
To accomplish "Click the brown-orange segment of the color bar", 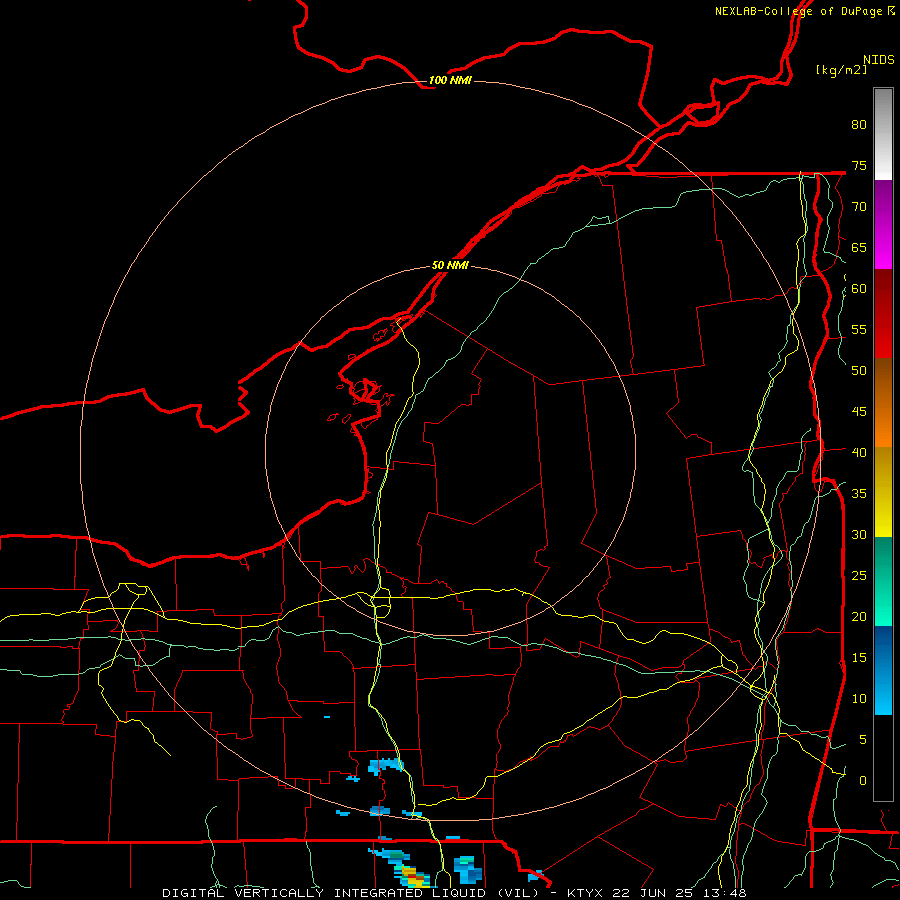I will (883, 402).
